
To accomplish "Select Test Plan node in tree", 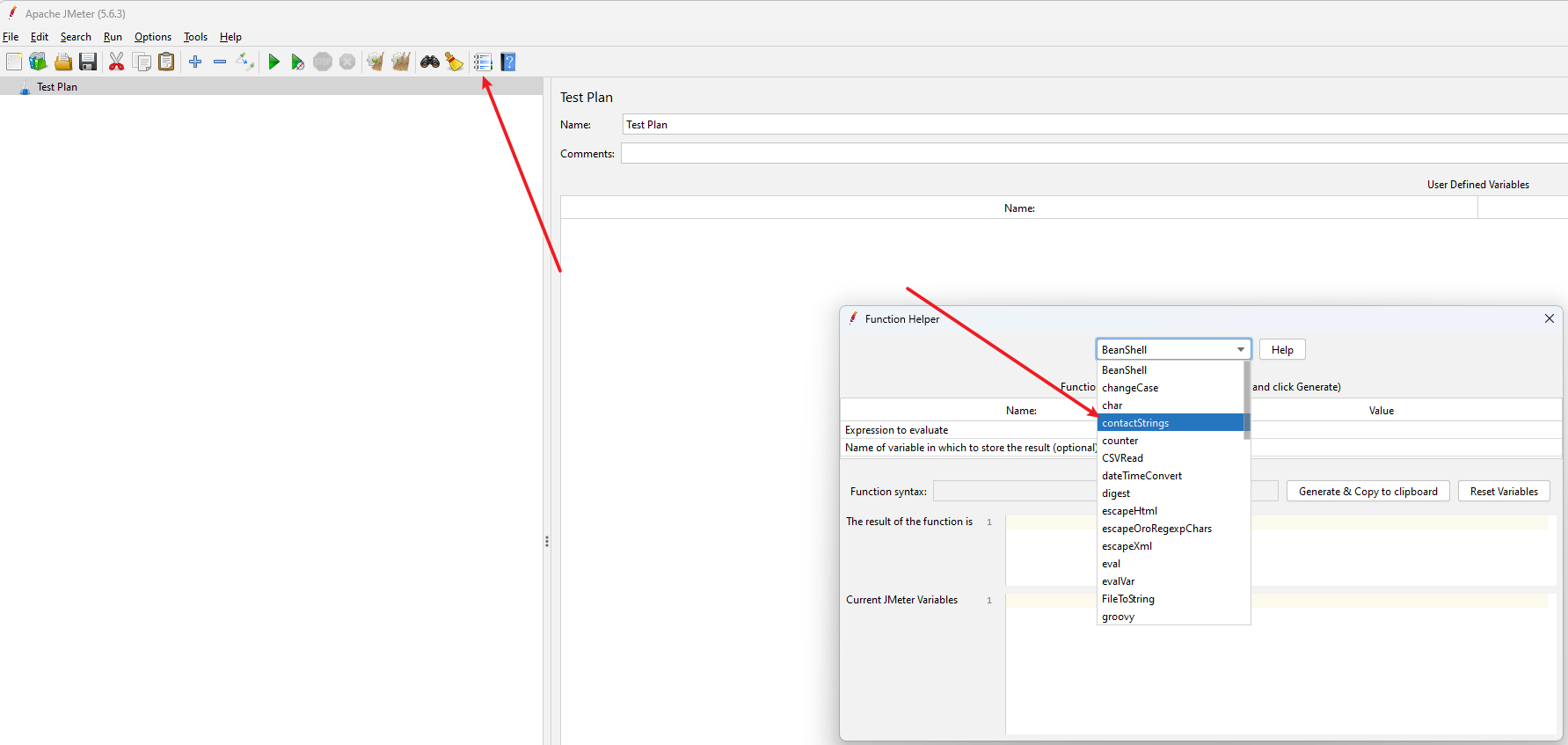I will coord(57,87).
